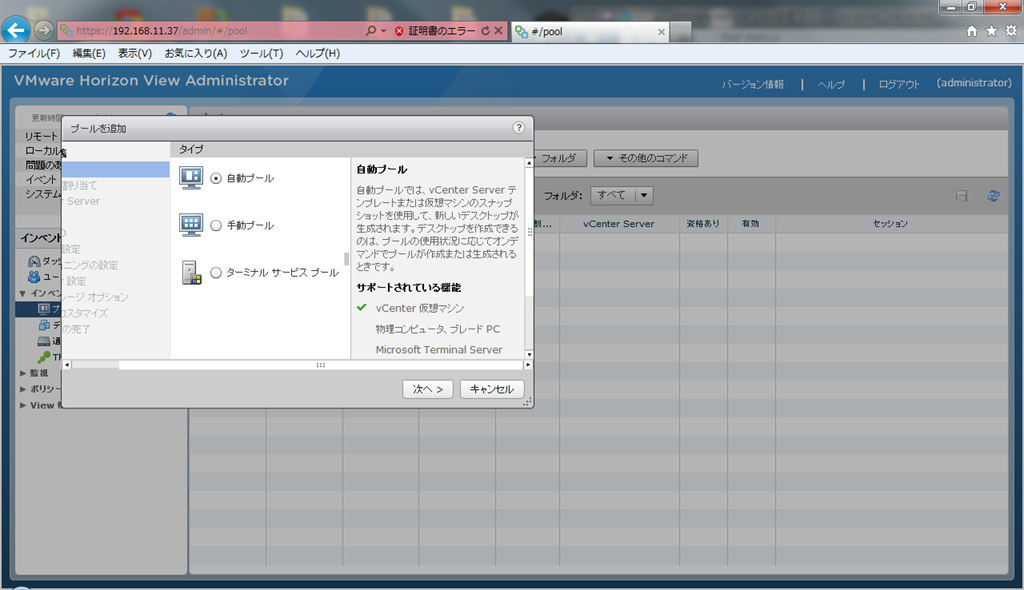Screen dimensions: 1024x590
Task: Select the pools monitor icon in inventory
Action: point(44,308)
